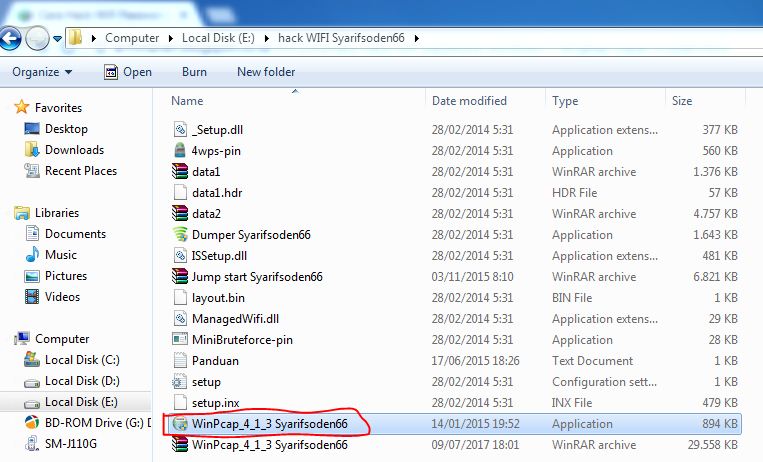Select the Computer node in sidebar
The width and height of the screenshot is (763, 462).
(x=62, y=338)
